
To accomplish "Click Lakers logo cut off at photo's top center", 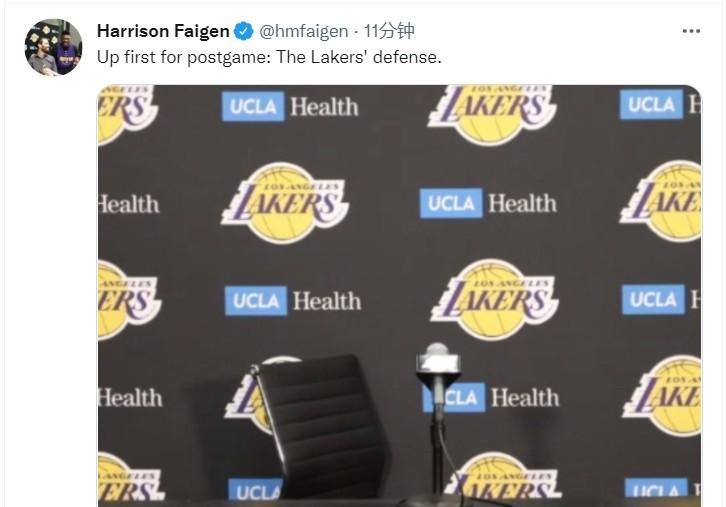I will click(x=492, y=114).
